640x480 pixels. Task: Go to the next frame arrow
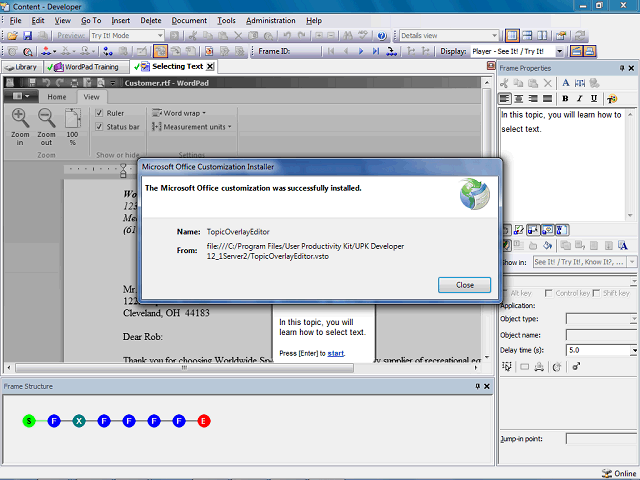point(361,51)
